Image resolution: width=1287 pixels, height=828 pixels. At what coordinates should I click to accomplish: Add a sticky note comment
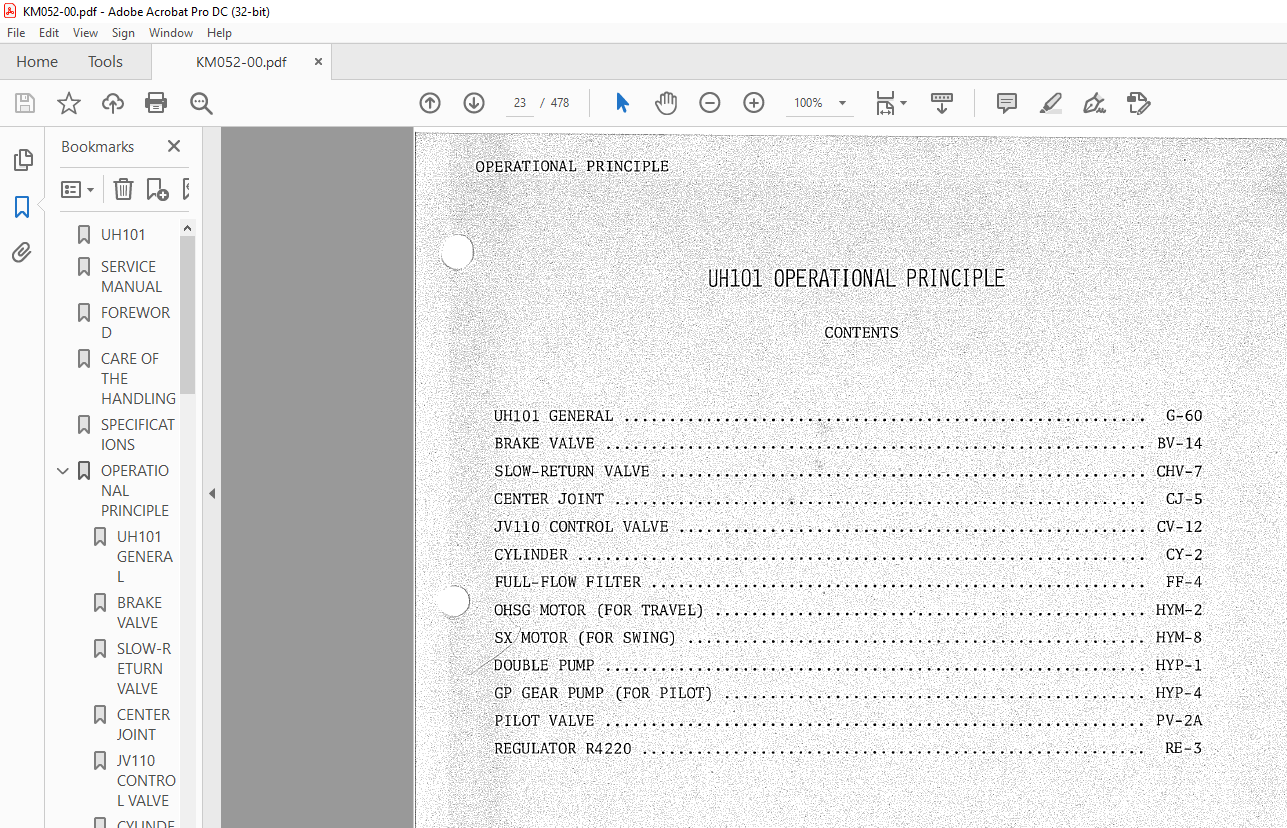[1007, 103]
